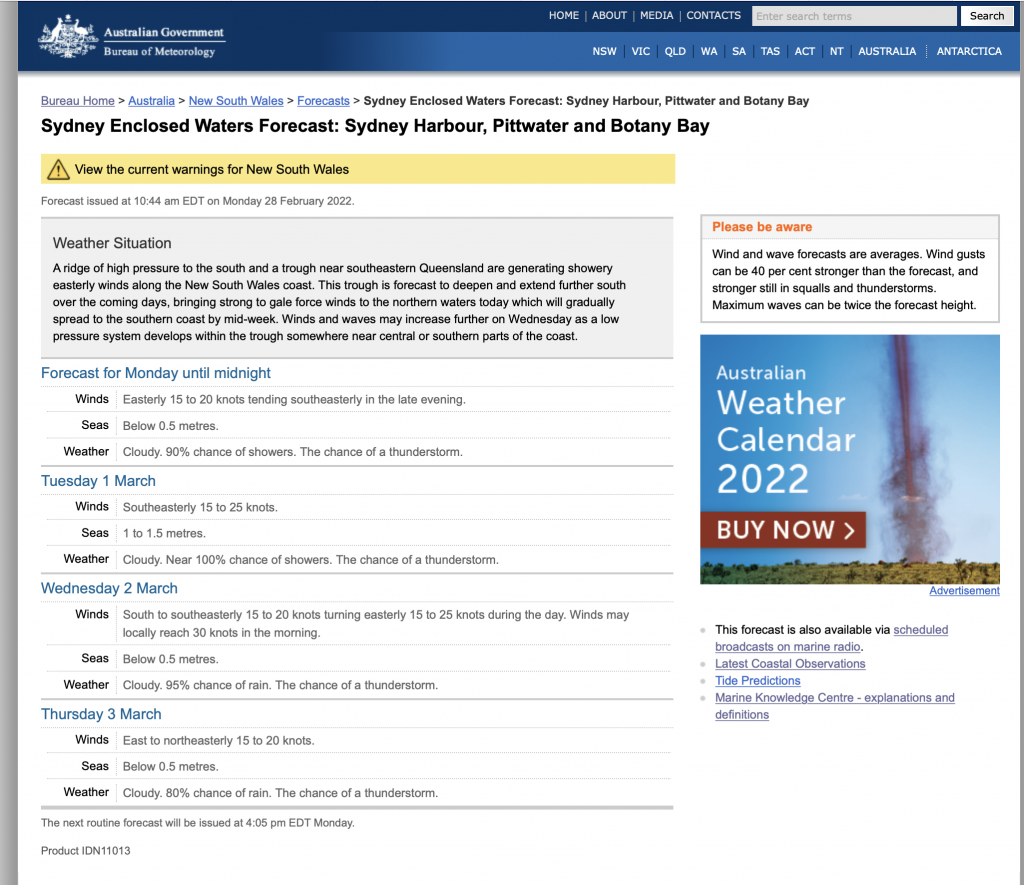Click the Search button
Image resolution: width=1024 pixels, height=885 pixels.
click(987, 16)
